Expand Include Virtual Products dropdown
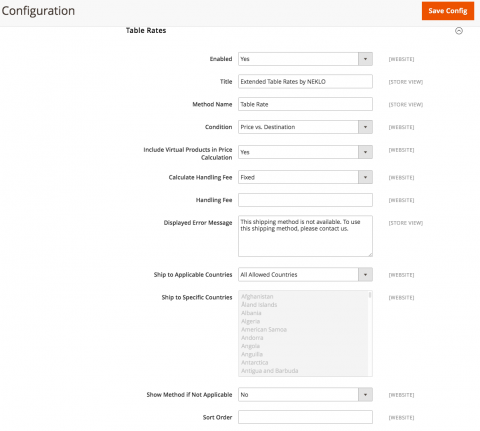 click(x=305, y=152)
